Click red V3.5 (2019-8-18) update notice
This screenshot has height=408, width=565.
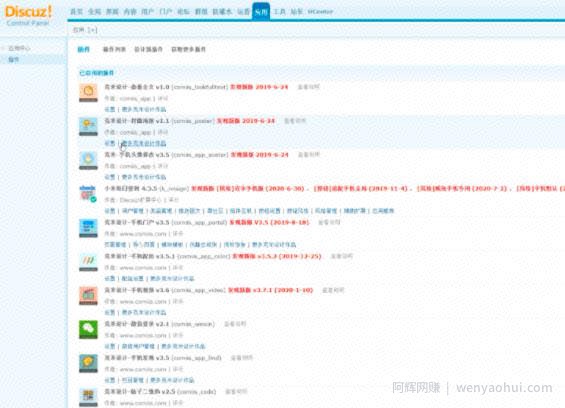(x=270, y=222)
